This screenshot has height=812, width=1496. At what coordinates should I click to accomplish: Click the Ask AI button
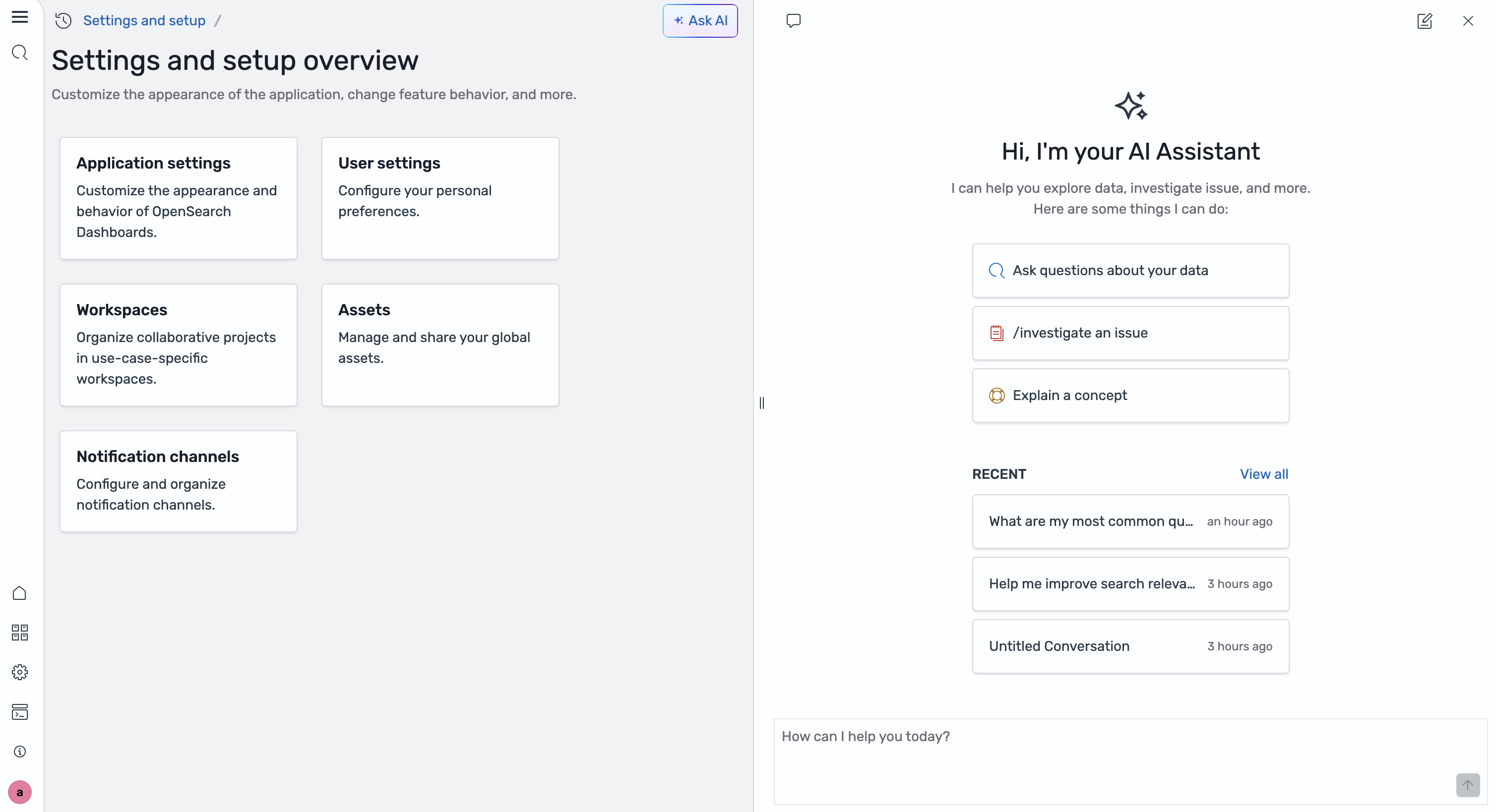[x=700, y=21]
